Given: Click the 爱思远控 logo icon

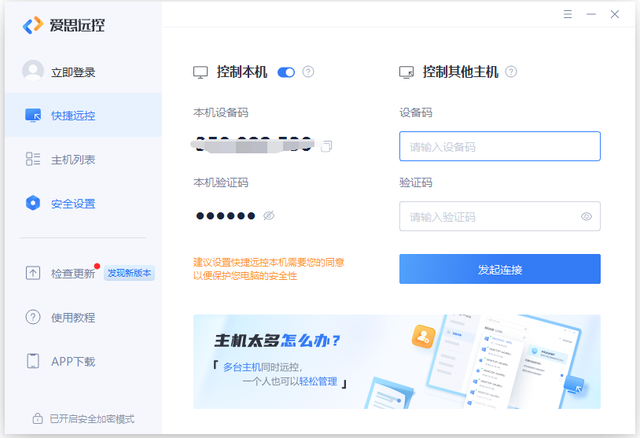Looking at the screenshot, I should click(x=33, y=25).
